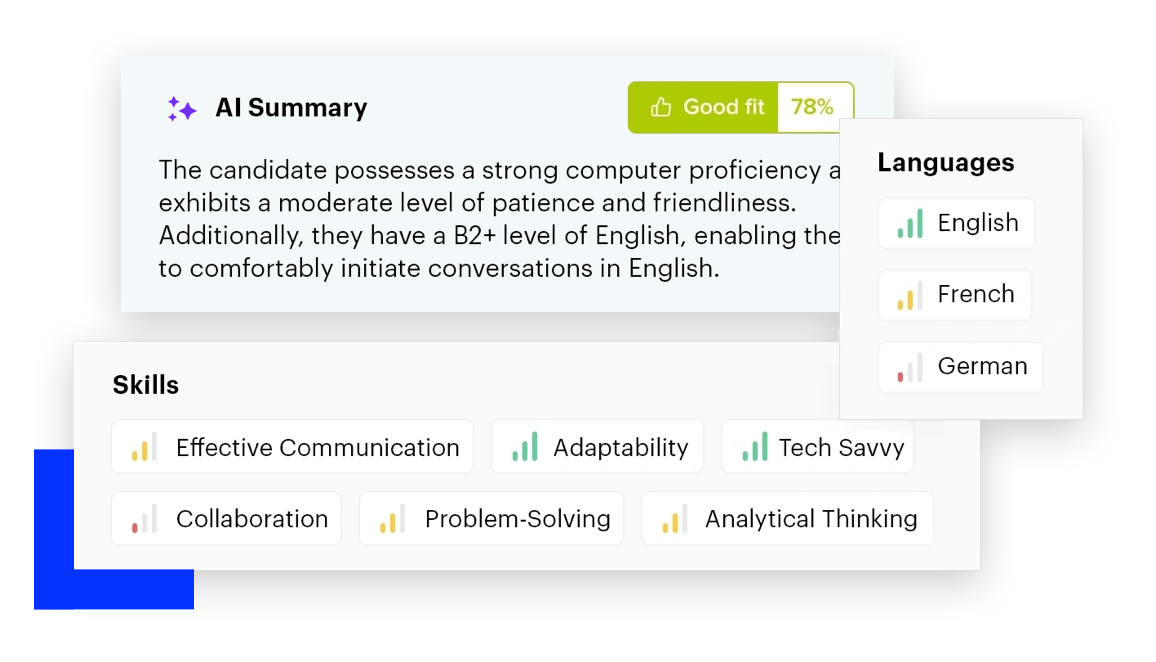Click the Analytical Thinking level bars icon
Image resolution: width=1156 pixels, height=662 pixels.
click(x=675, y=519)
